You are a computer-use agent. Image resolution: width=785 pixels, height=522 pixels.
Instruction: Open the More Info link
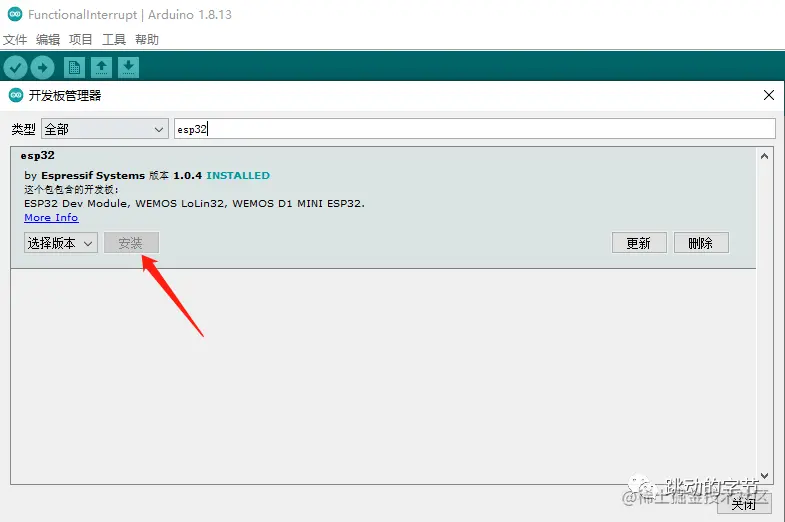tap(51, 218)
